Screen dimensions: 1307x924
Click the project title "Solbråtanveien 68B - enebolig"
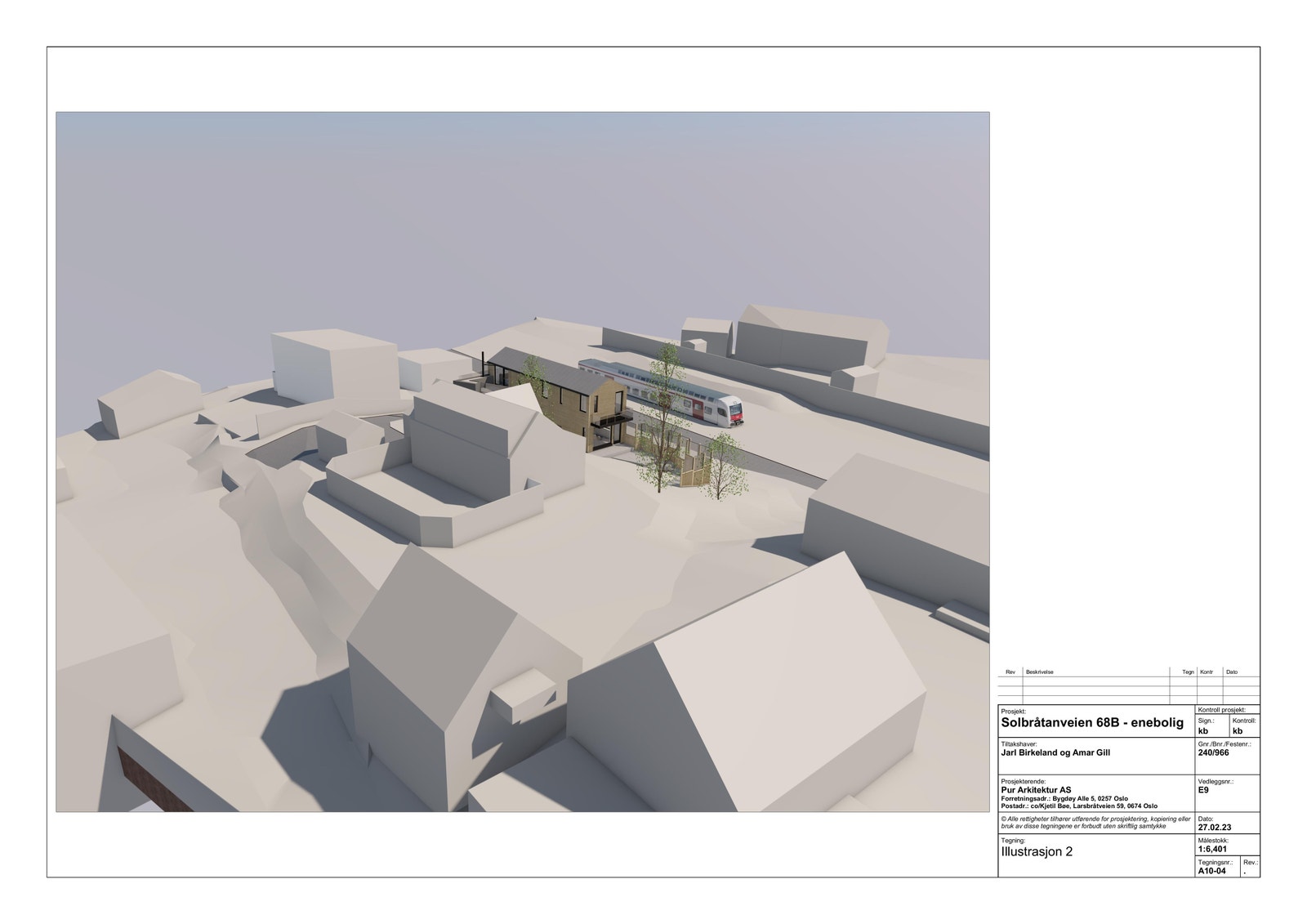[1091, 723]
